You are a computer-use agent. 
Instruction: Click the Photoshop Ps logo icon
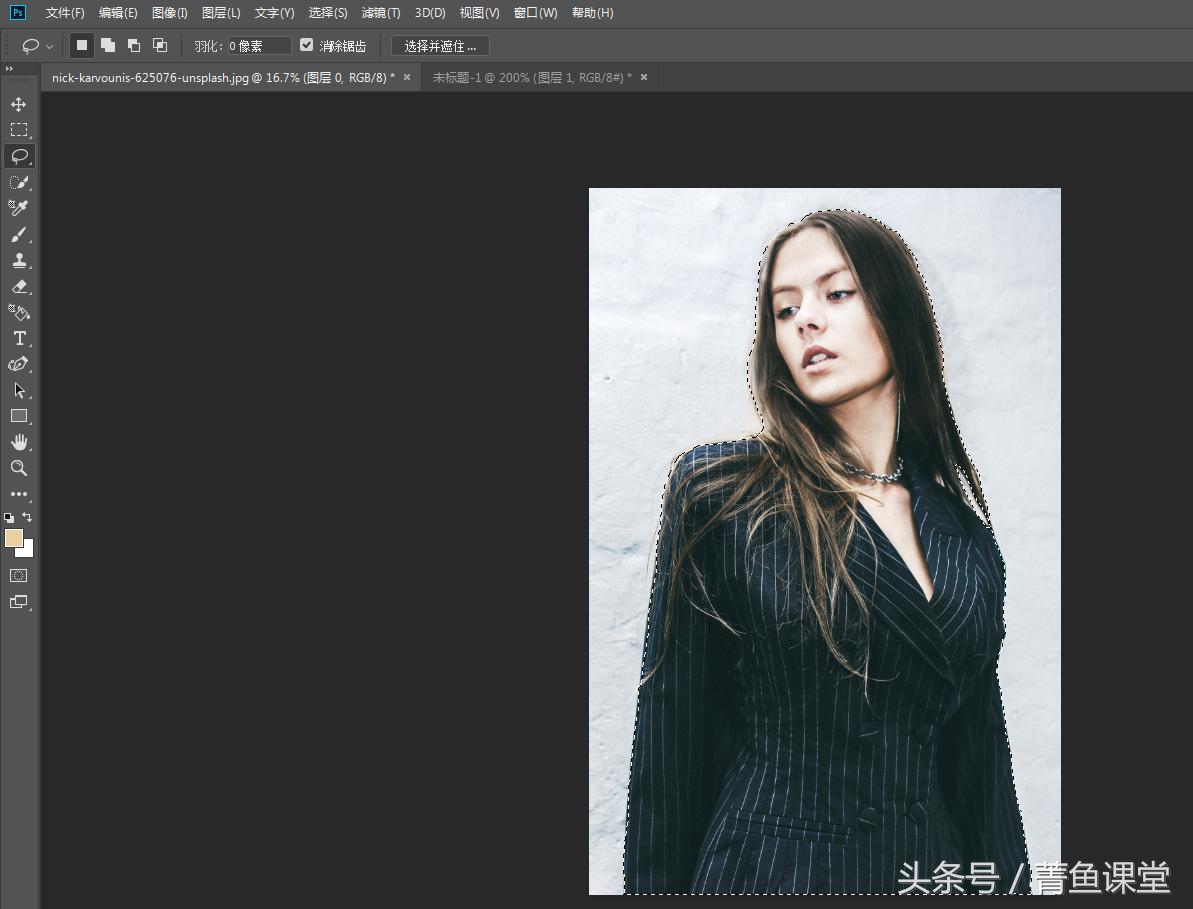[17, 12]
